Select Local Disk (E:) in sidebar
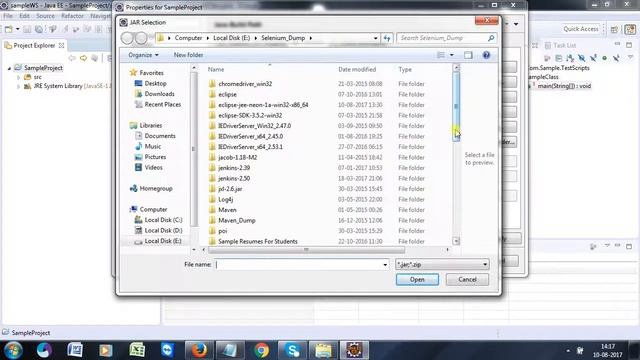Image resolution: width=640 pixels, height=360 pixels. coord(163,241)
